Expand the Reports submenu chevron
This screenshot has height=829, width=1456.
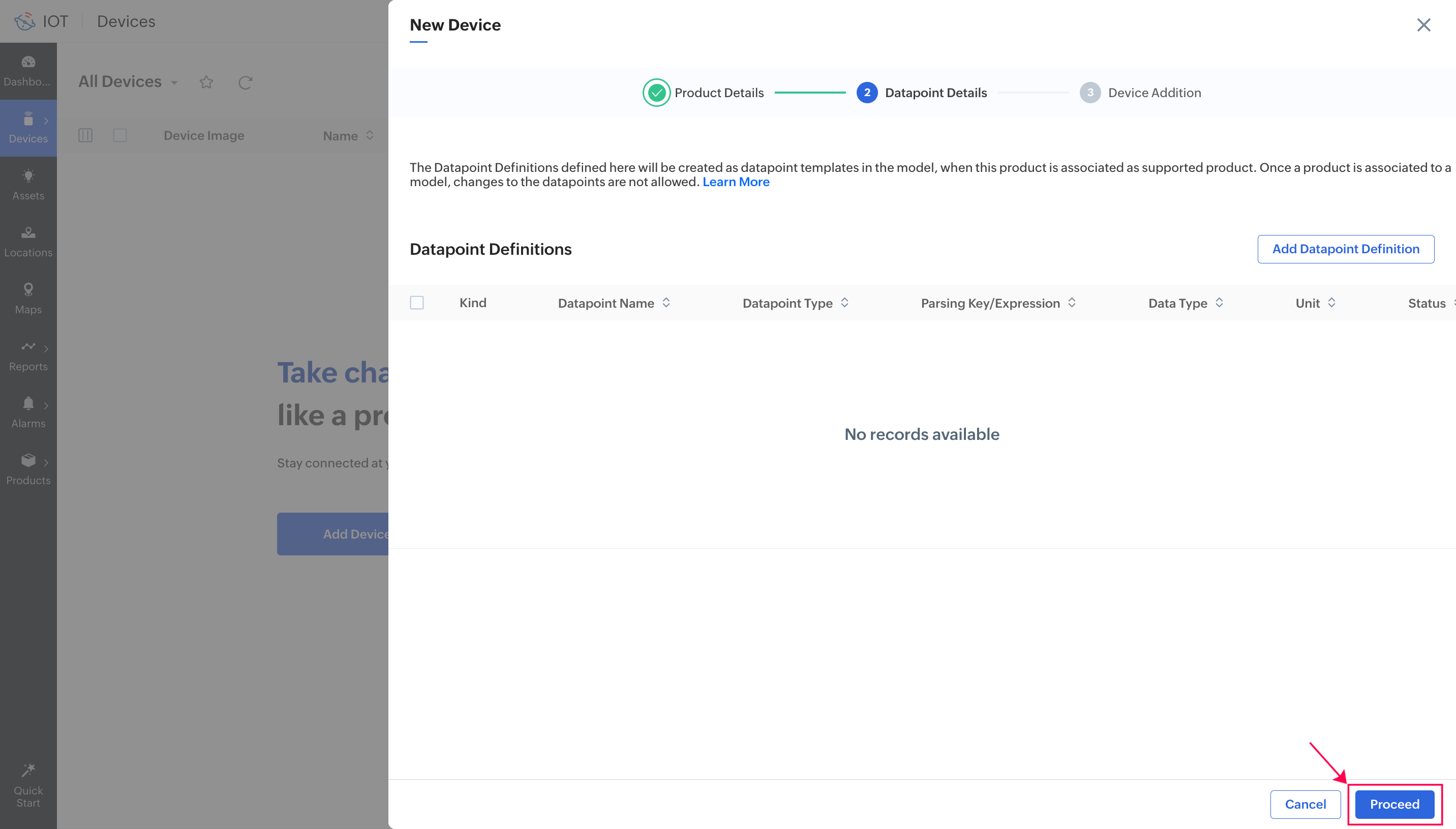[x=46, y=348]
